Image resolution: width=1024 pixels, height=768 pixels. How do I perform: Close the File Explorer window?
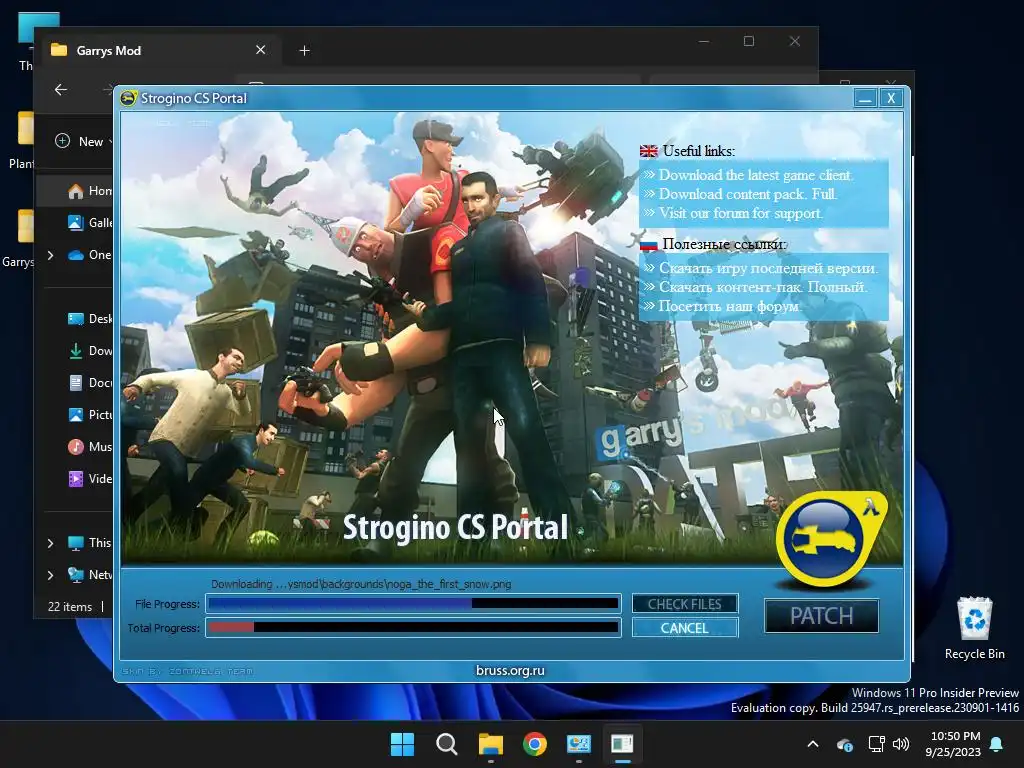[x=795, y=41]
